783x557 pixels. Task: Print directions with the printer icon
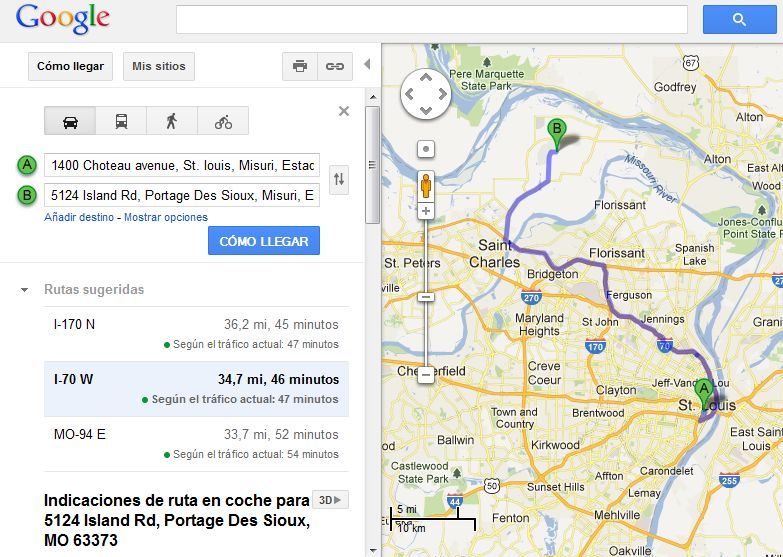click(300, 66)
